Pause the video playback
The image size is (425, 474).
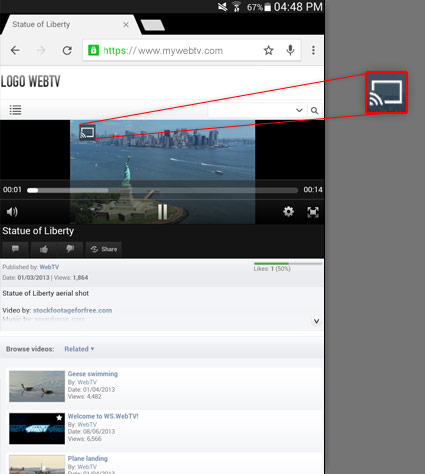click(163, 212)
